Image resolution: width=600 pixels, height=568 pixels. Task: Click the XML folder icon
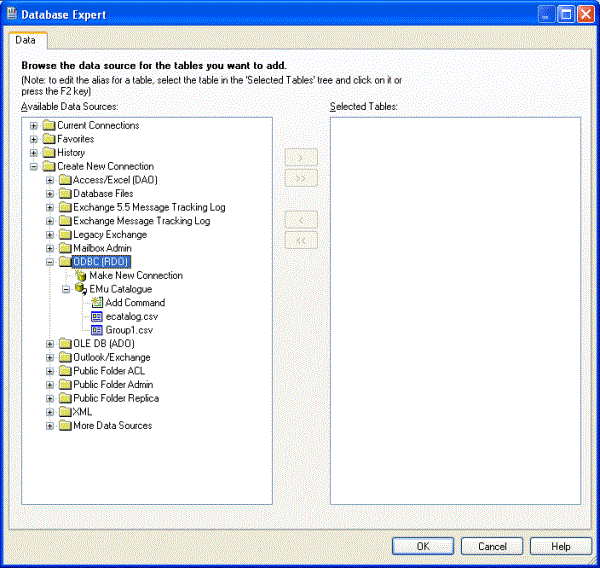coord(65,412)
